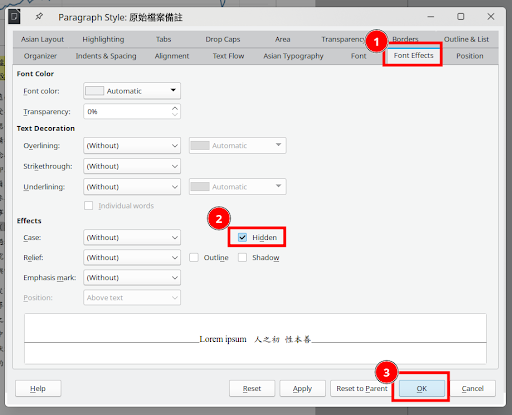Click the Help button
The height and width of the screenshot is (415, 512).
tap(38, 388)
